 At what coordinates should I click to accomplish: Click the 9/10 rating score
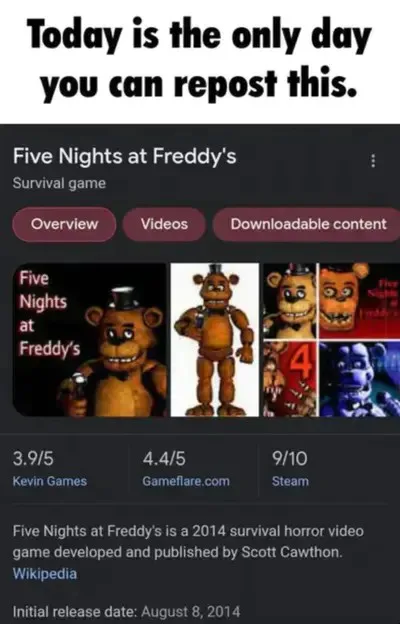290,459
